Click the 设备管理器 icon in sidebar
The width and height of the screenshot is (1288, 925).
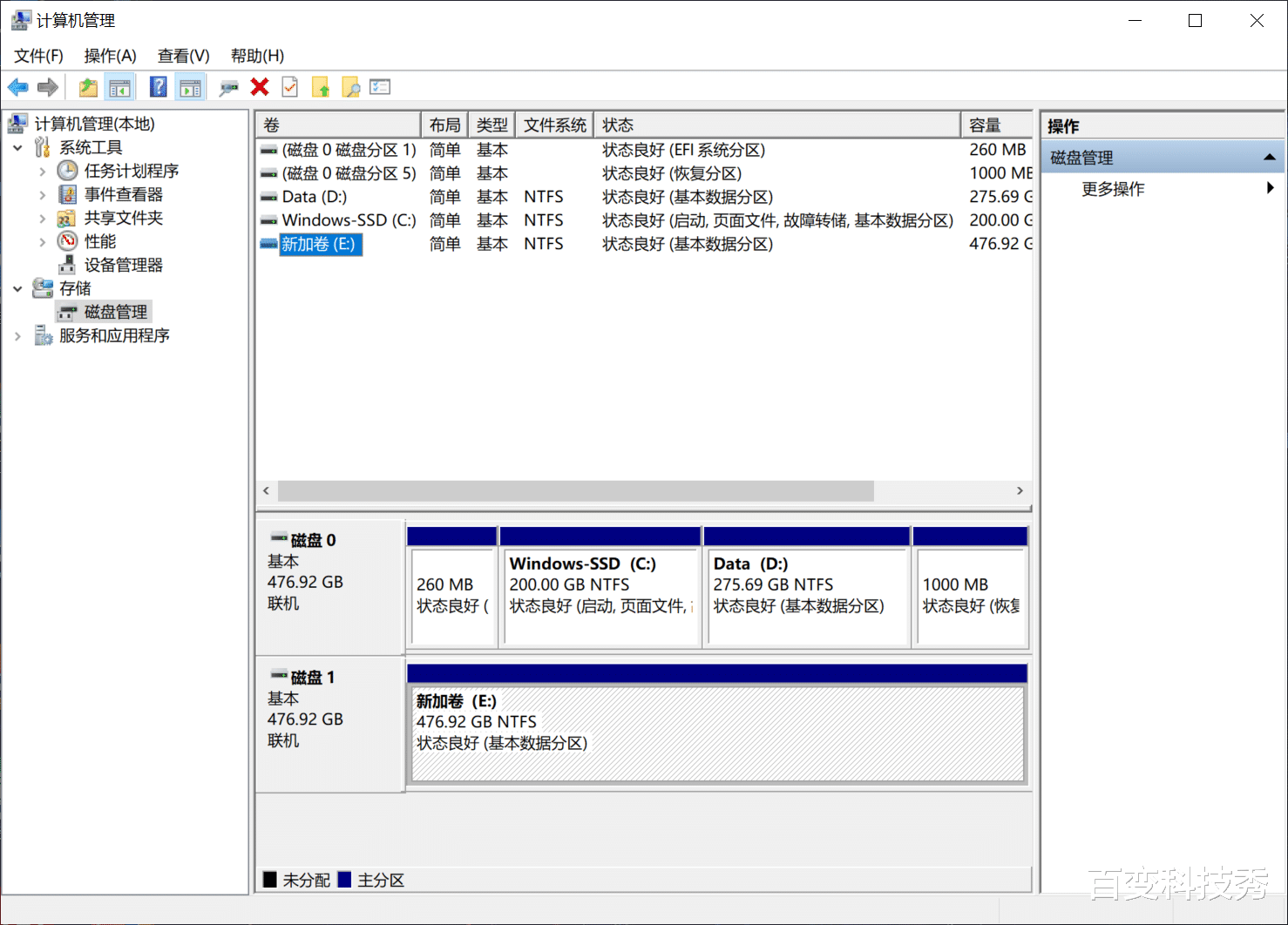[x=66, y=265]
